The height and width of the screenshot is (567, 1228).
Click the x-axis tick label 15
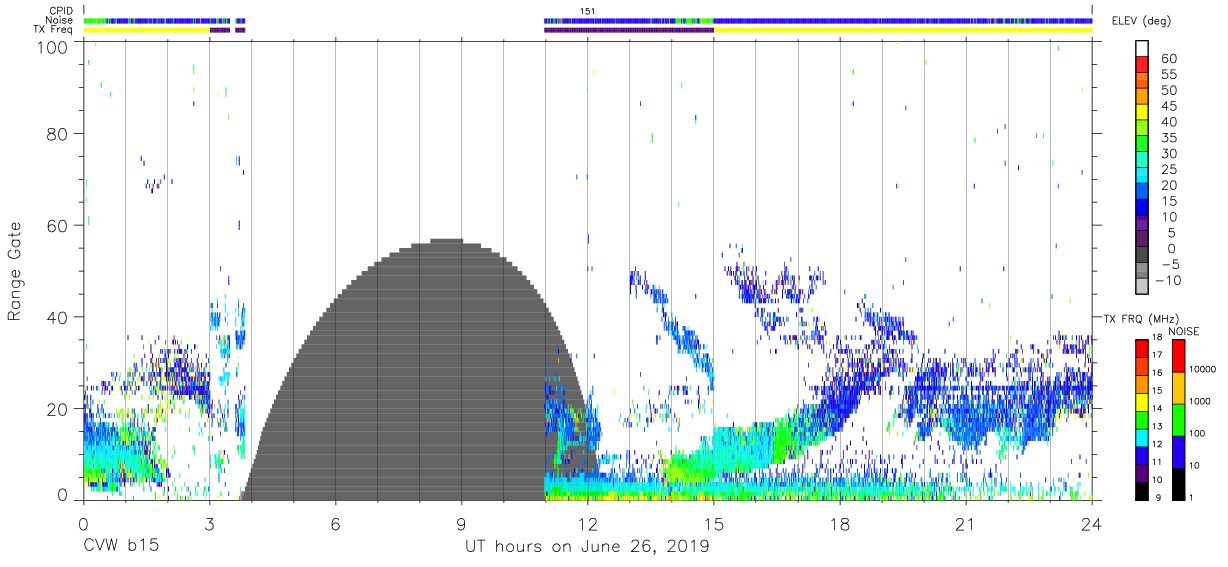coord(713,524)
